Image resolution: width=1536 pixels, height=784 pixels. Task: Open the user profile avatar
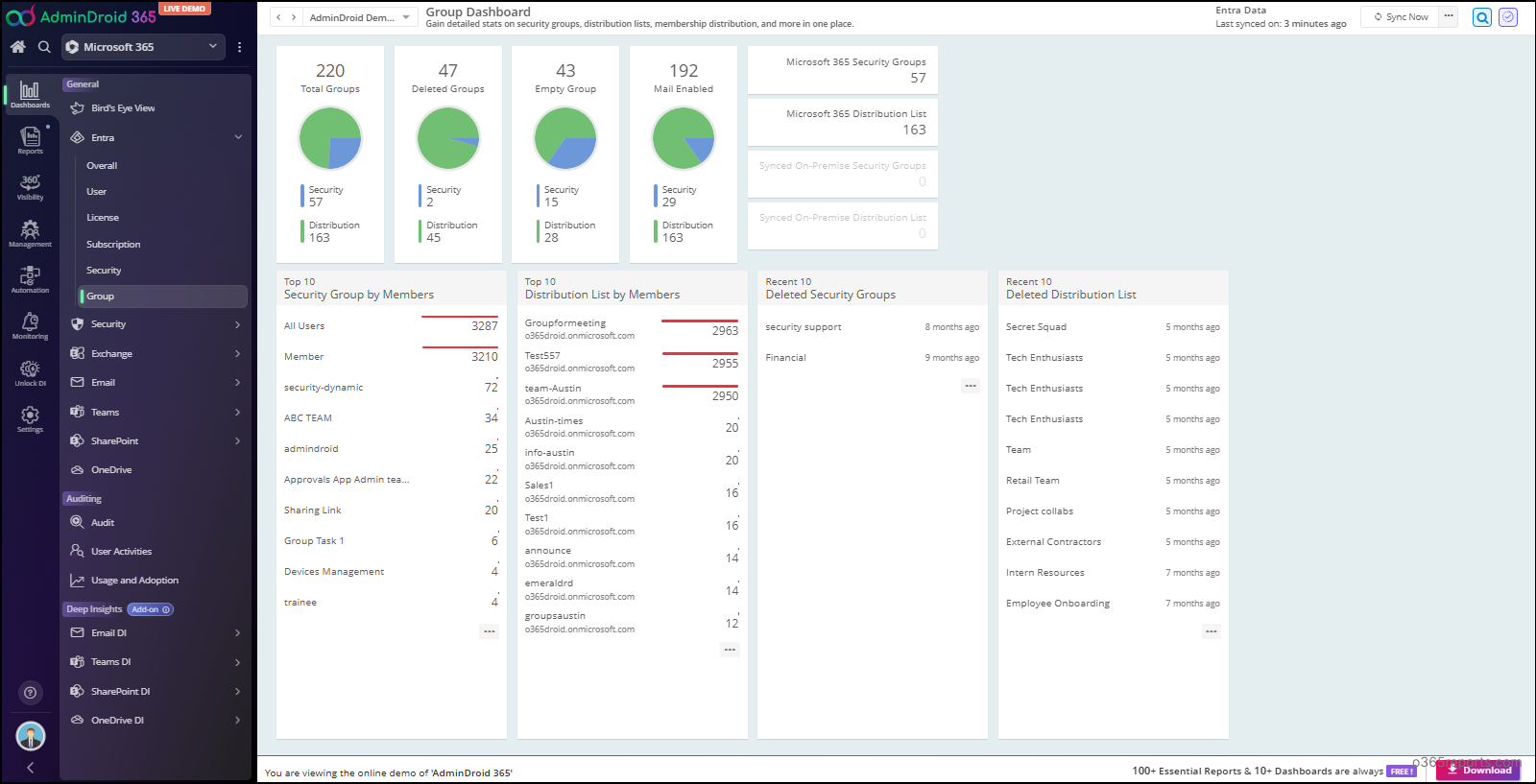(31, 736)
